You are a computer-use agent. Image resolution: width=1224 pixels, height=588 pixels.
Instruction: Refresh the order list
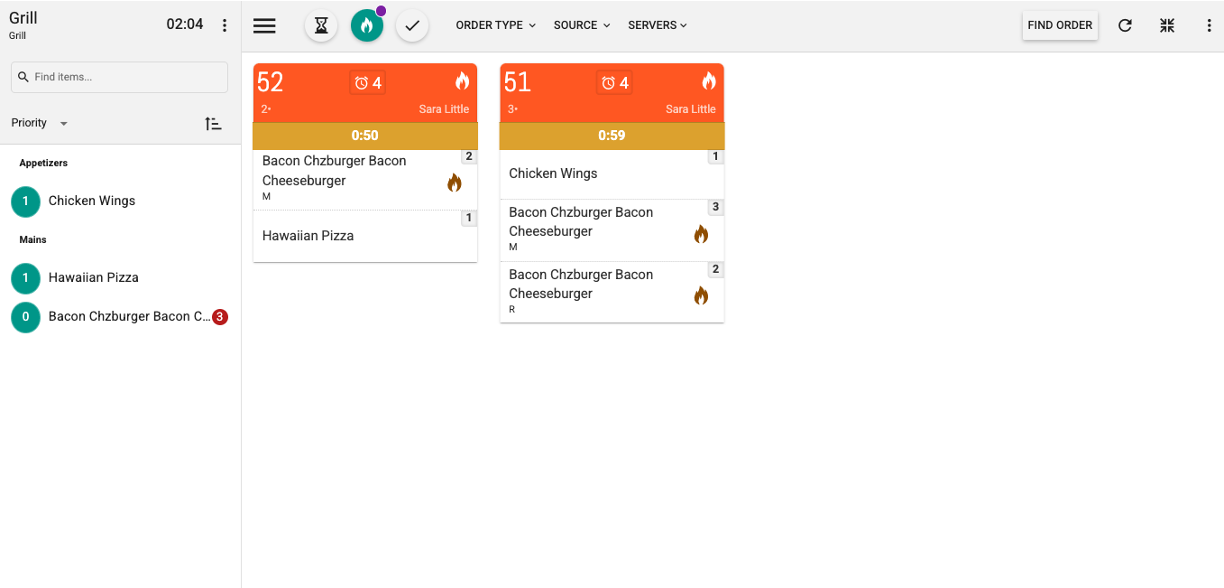tap(1125, 26)
